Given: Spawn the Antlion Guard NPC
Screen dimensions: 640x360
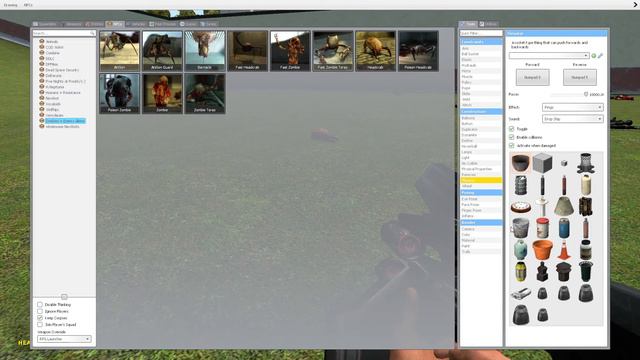Looking at the screenshot, I should click(x=162, y=51).
